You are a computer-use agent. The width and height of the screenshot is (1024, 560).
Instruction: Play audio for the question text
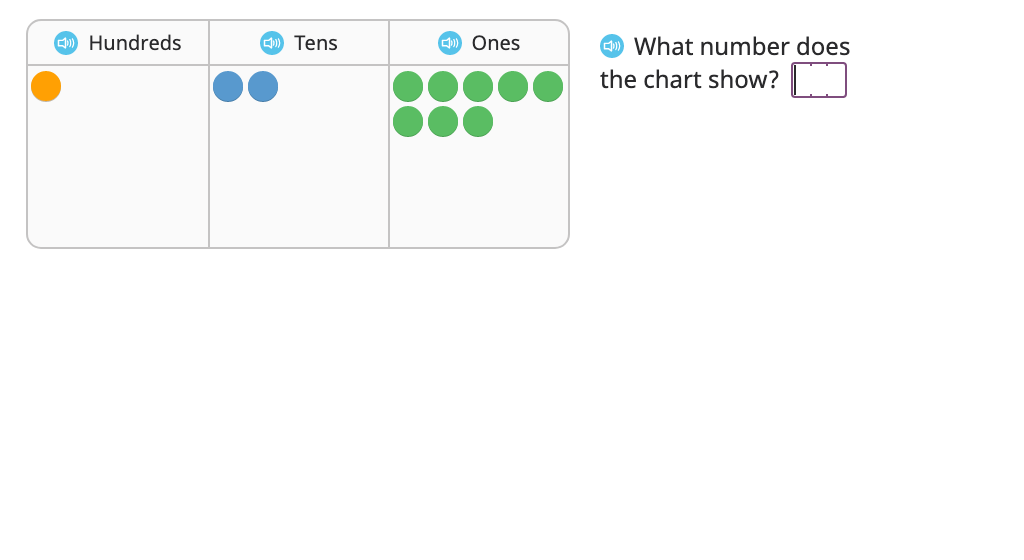point(612,46)
